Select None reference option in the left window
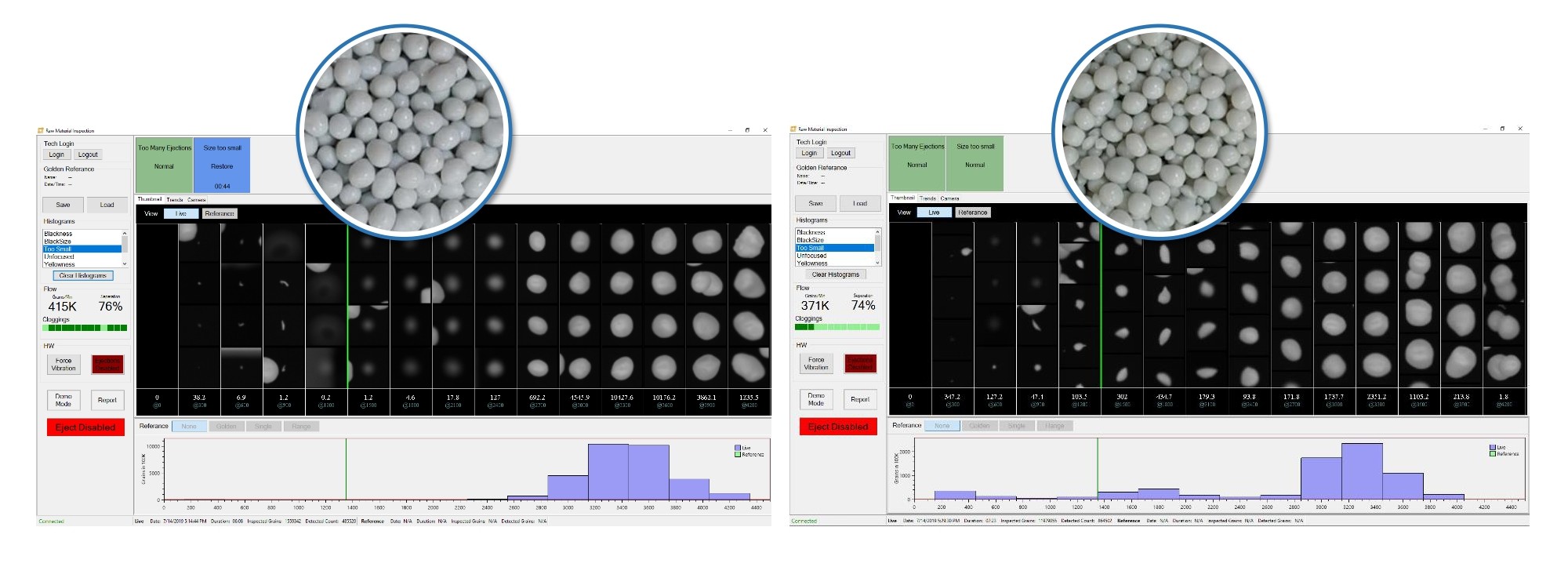Image resolution: width=1568 pixels, height=567 pixels. pos(189,427)
